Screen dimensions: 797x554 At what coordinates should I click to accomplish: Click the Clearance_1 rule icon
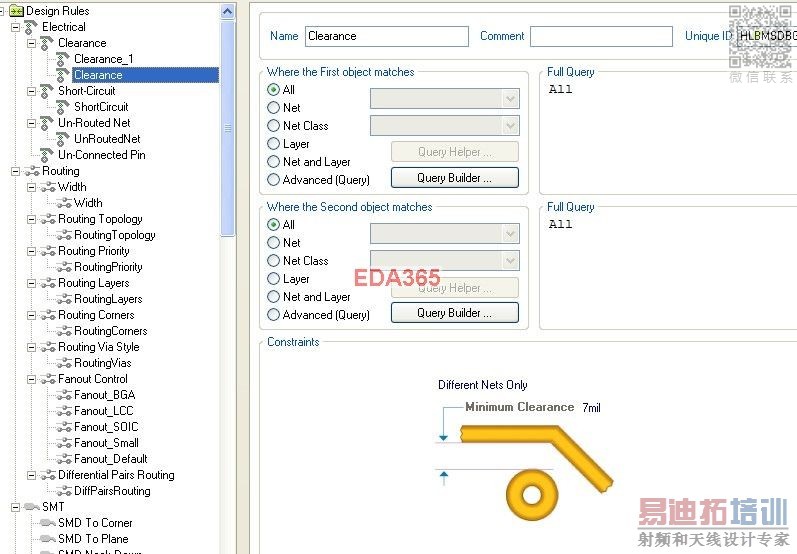coord(63,59)
